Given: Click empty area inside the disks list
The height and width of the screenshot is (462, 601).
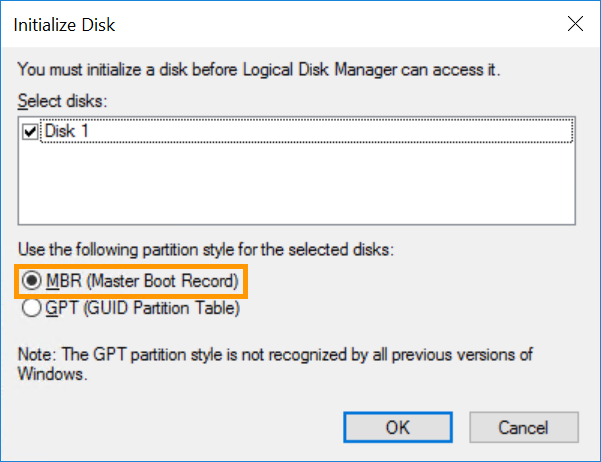Looking at the screenshot, I should pyautogui.click(x=300, y=185).
